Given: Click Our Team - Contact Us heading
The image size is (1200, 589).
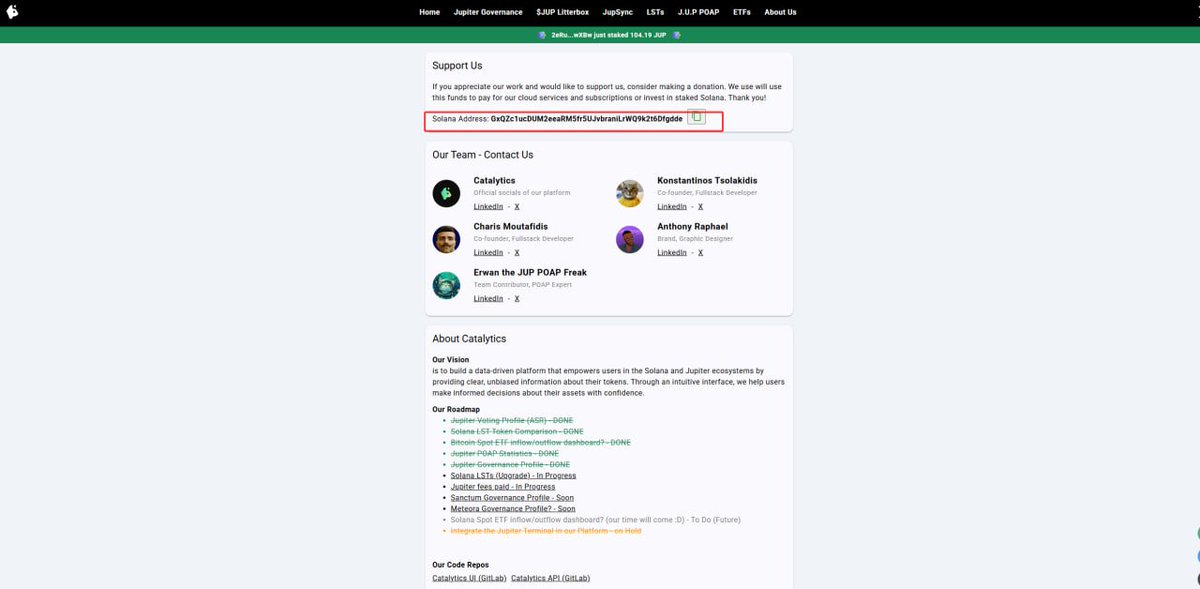Looking at the screenshot, I should click(483, 154).
